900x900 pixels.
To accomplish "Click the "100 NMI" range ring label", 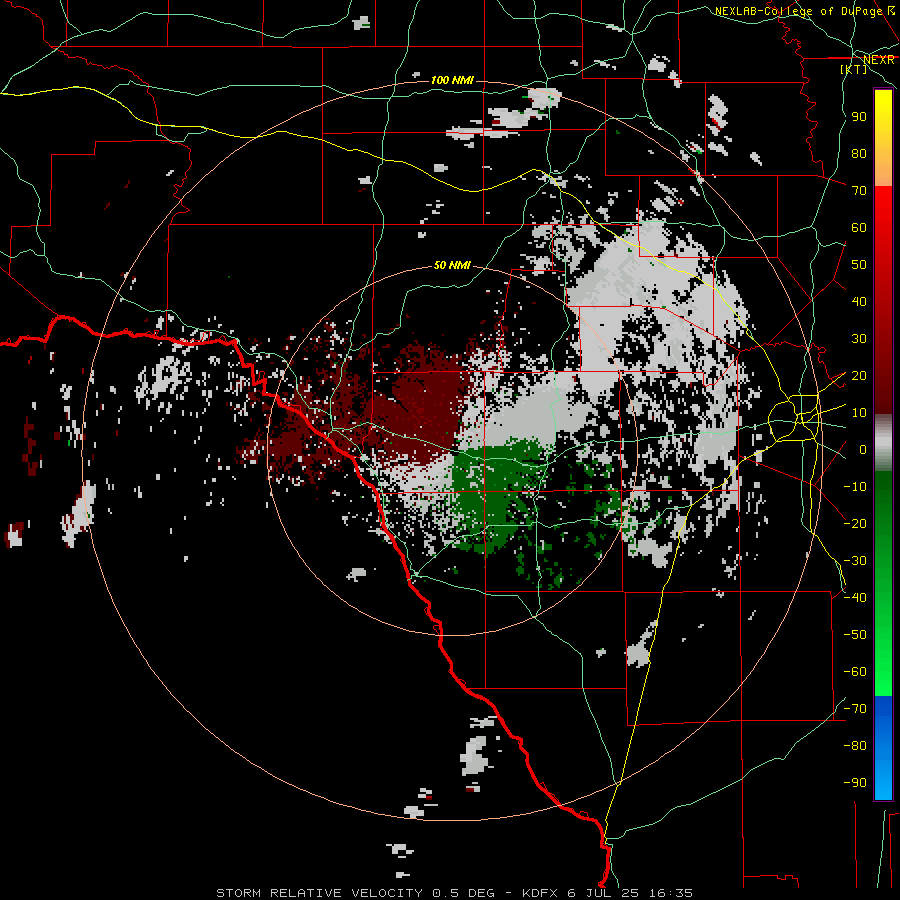I will click(x=452, y=80).
